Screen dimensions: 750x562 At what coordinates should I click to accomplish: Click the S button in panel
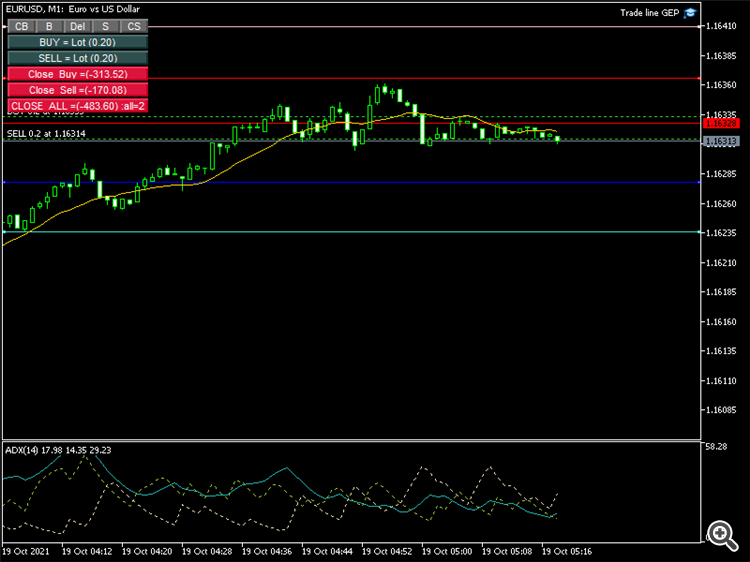pos(106,26)
